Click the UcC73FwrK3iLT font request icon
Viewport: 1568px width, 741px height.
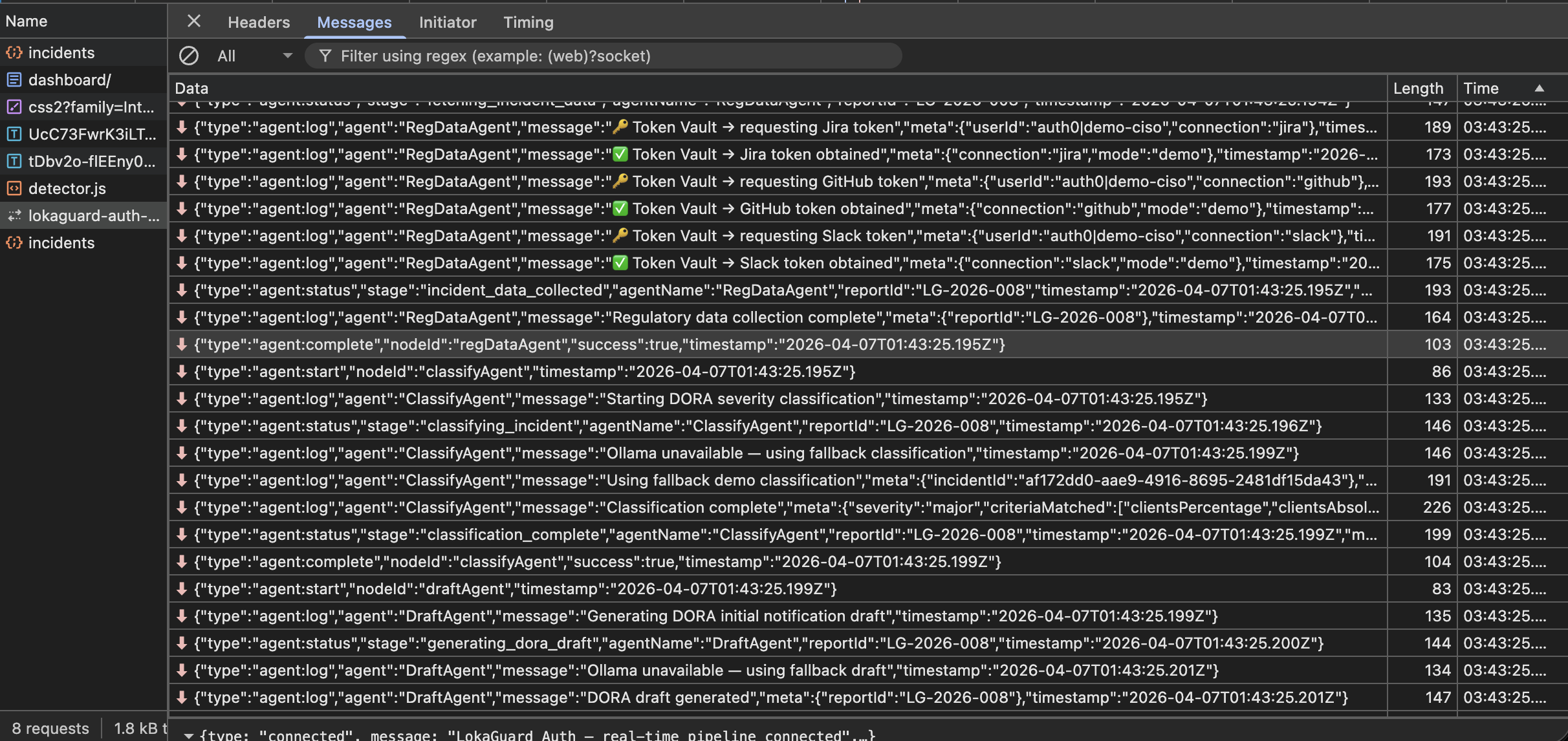point(14,134)
